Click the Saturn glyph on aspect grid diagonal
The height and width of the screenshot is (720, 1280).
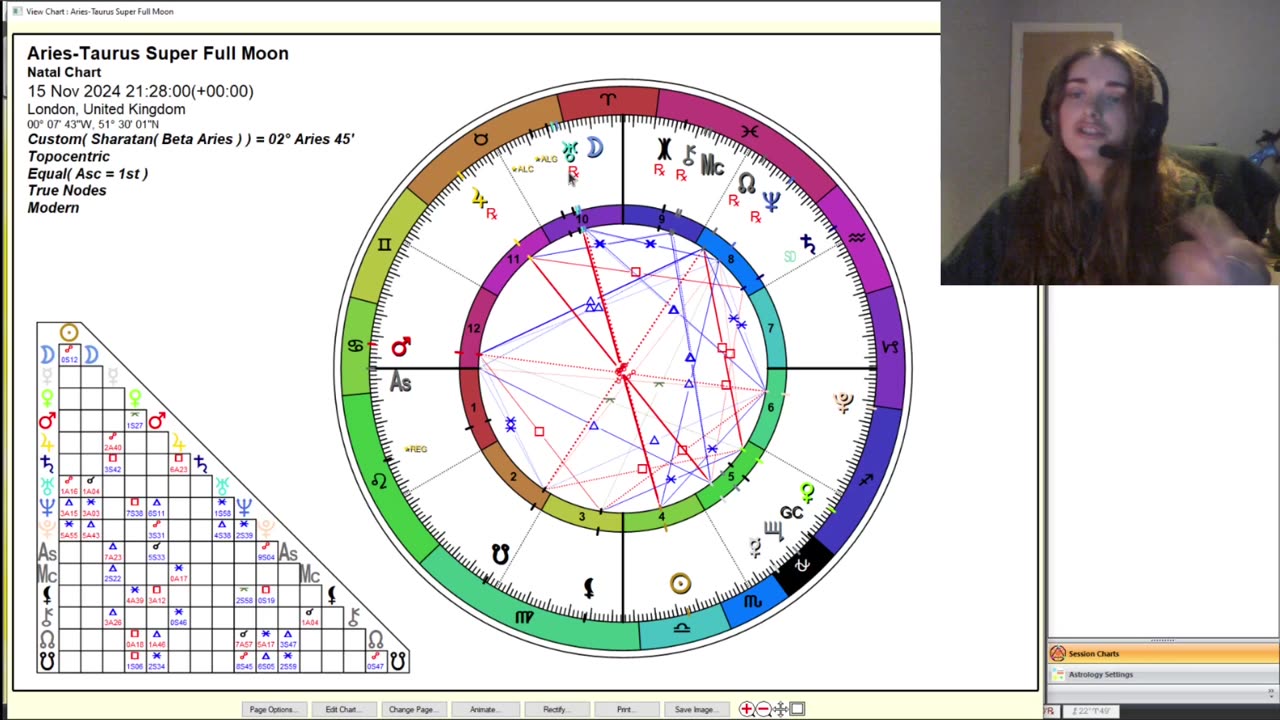[201, 464]
